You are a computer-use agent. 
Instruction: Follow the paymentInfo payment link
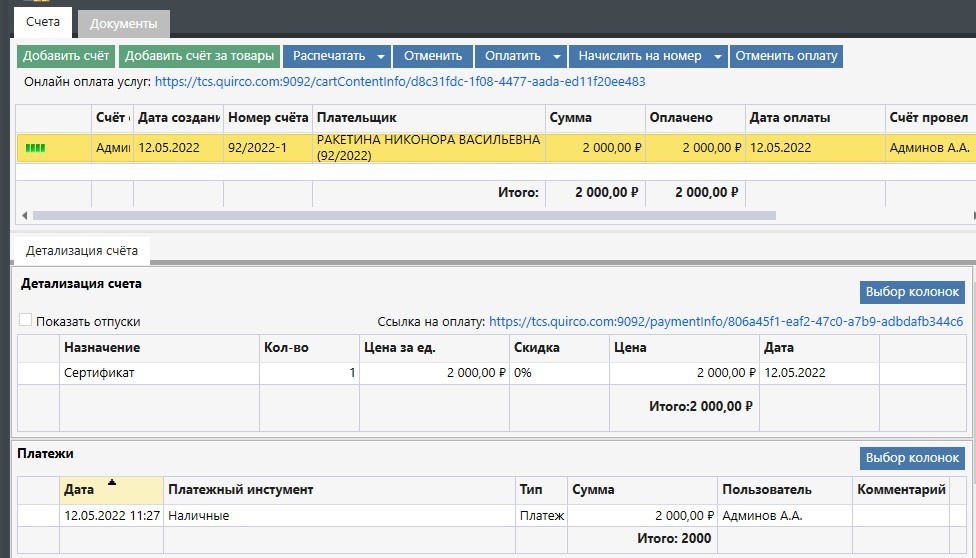(726, 322)
